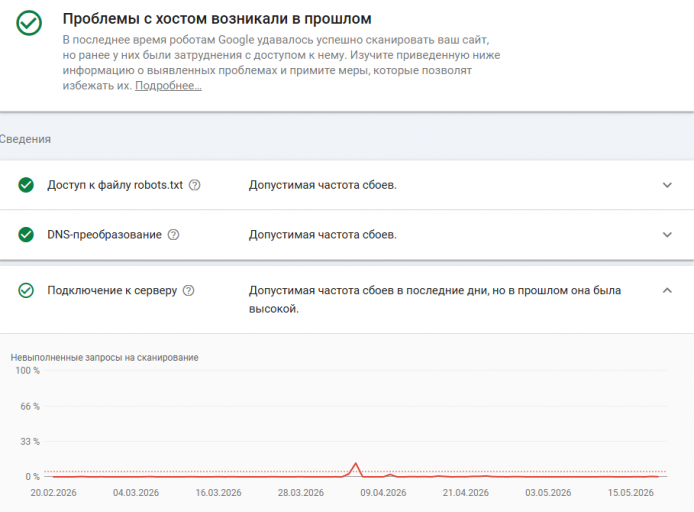Viewport: 694px width, 512px height.
Task: Click date label 03.05.2026 on chart
Action: [548, 493]
